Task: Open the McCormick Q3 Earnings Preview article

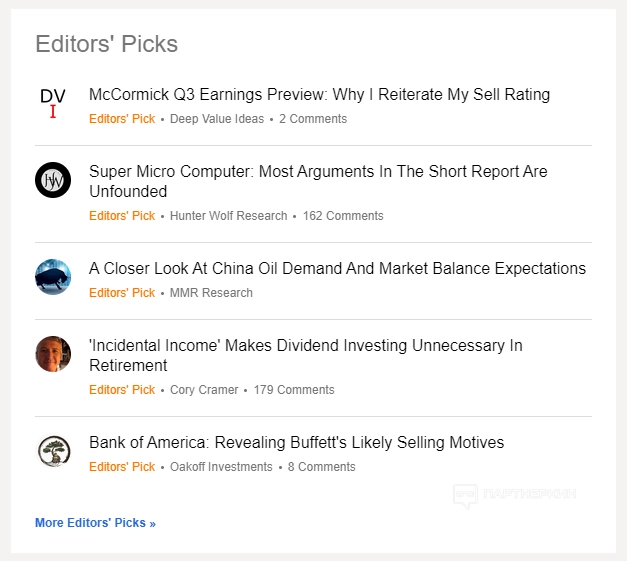Action: (x=319, y=95)
